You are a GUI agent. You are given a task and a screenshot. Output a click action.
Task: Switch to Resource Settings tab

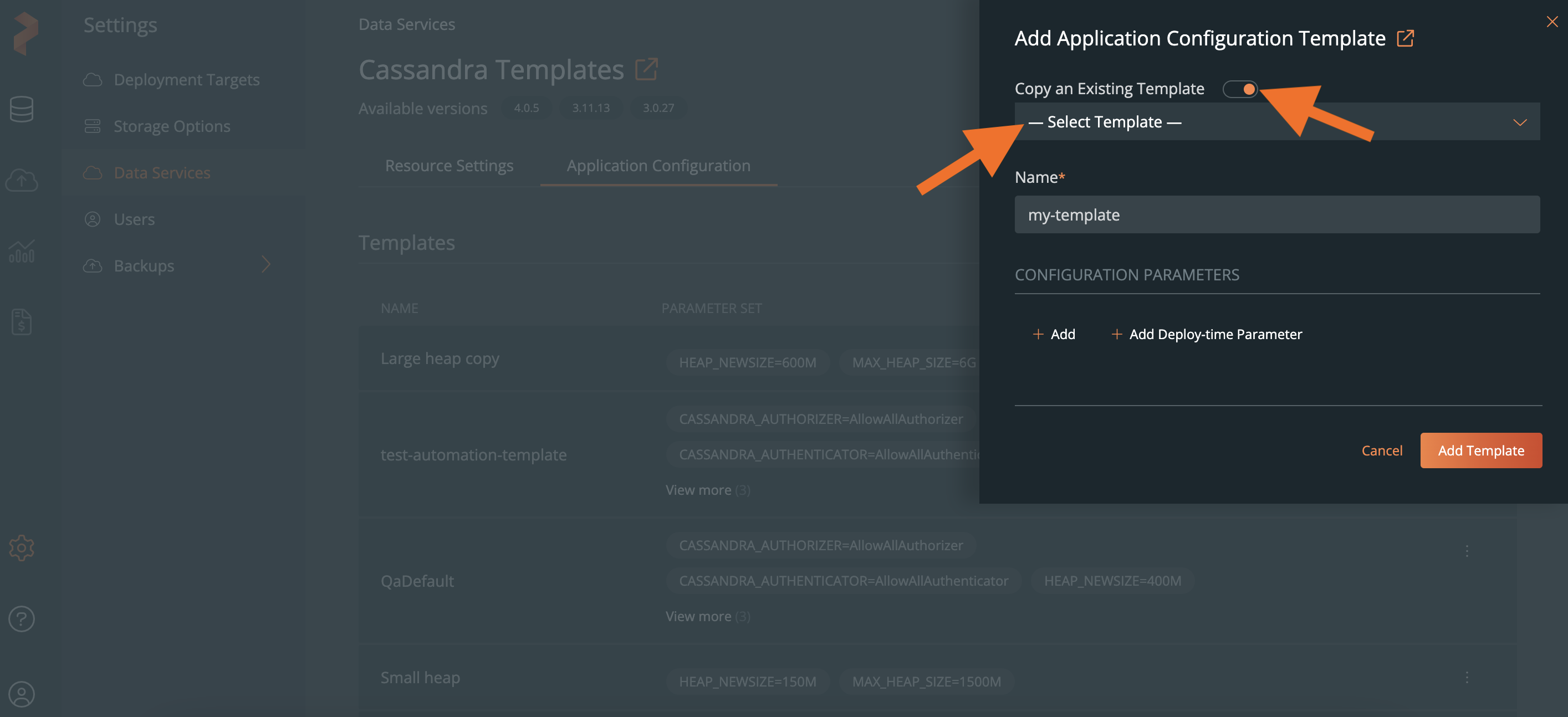[x=449, y=166]
